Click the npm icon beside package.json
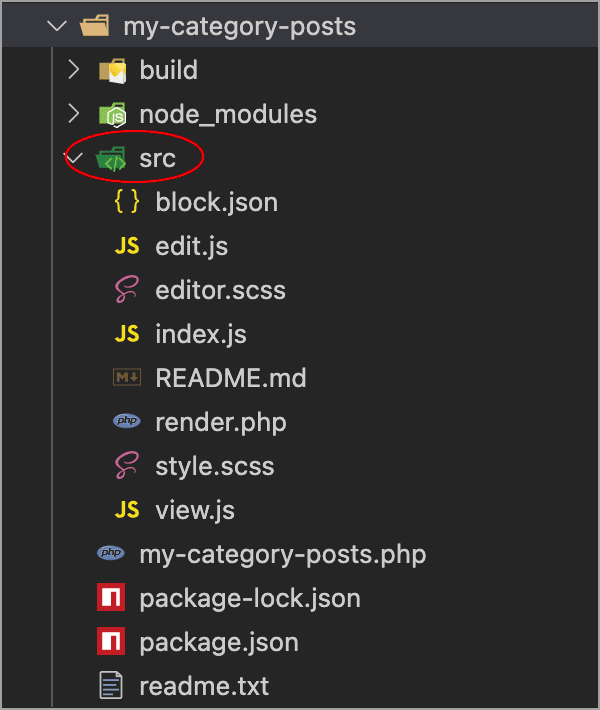The width and height of the screenshot is (600, 710). point(111,642)
